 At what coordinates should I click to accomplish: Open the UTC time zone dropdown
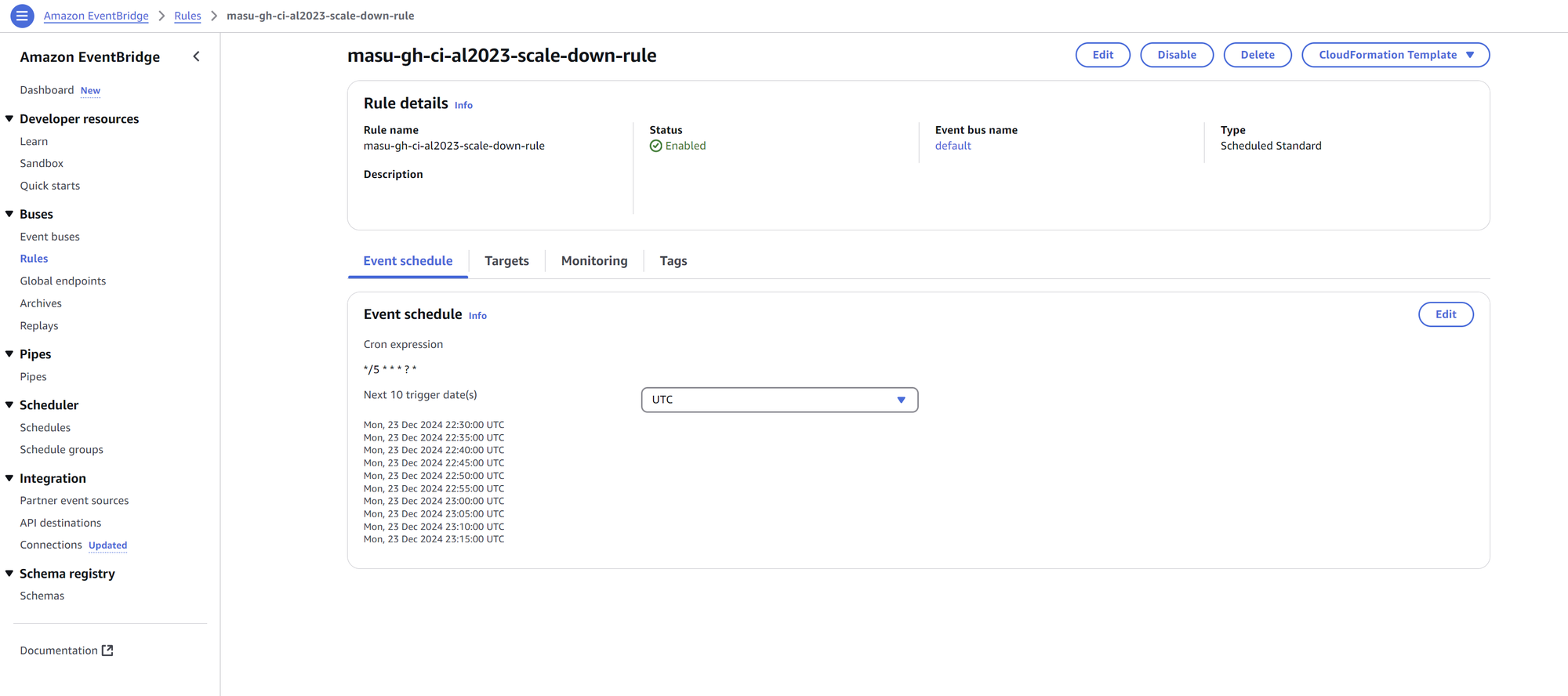pyautogui.click(x=779, y=400)
